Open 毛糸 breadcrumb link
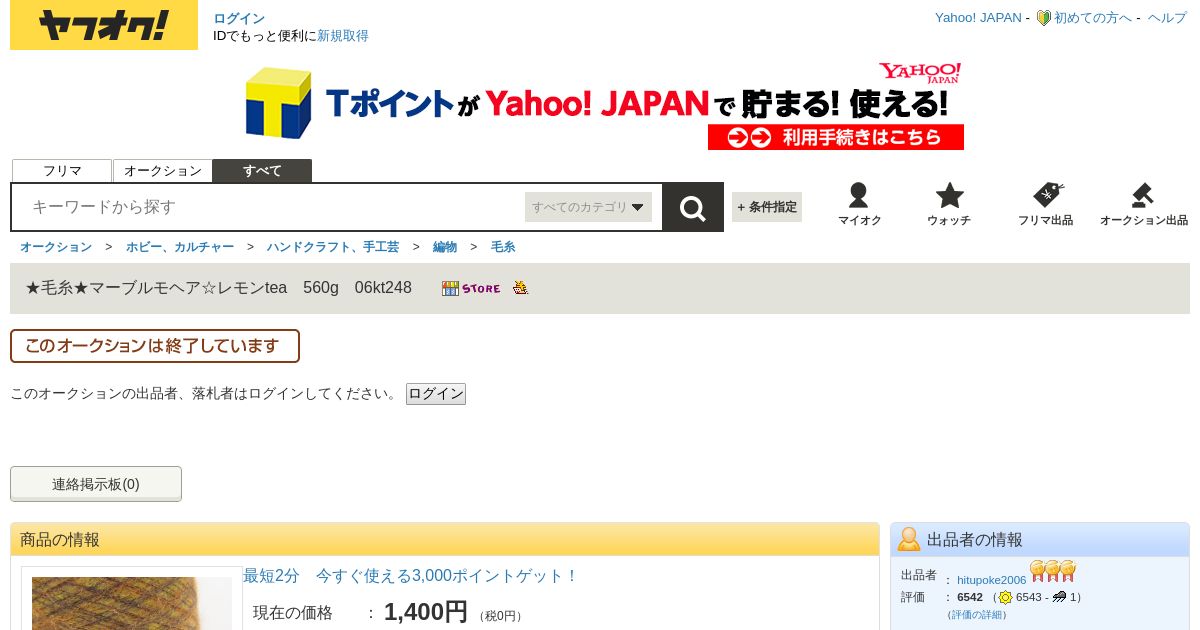The image size is (1200, 630). (503, 247)
